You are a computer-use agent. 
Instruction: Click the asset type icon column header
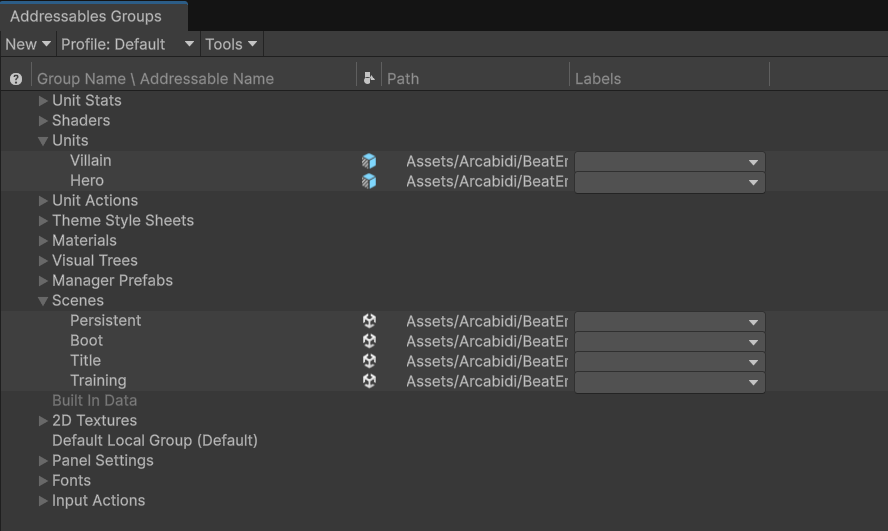click(369, 78)
